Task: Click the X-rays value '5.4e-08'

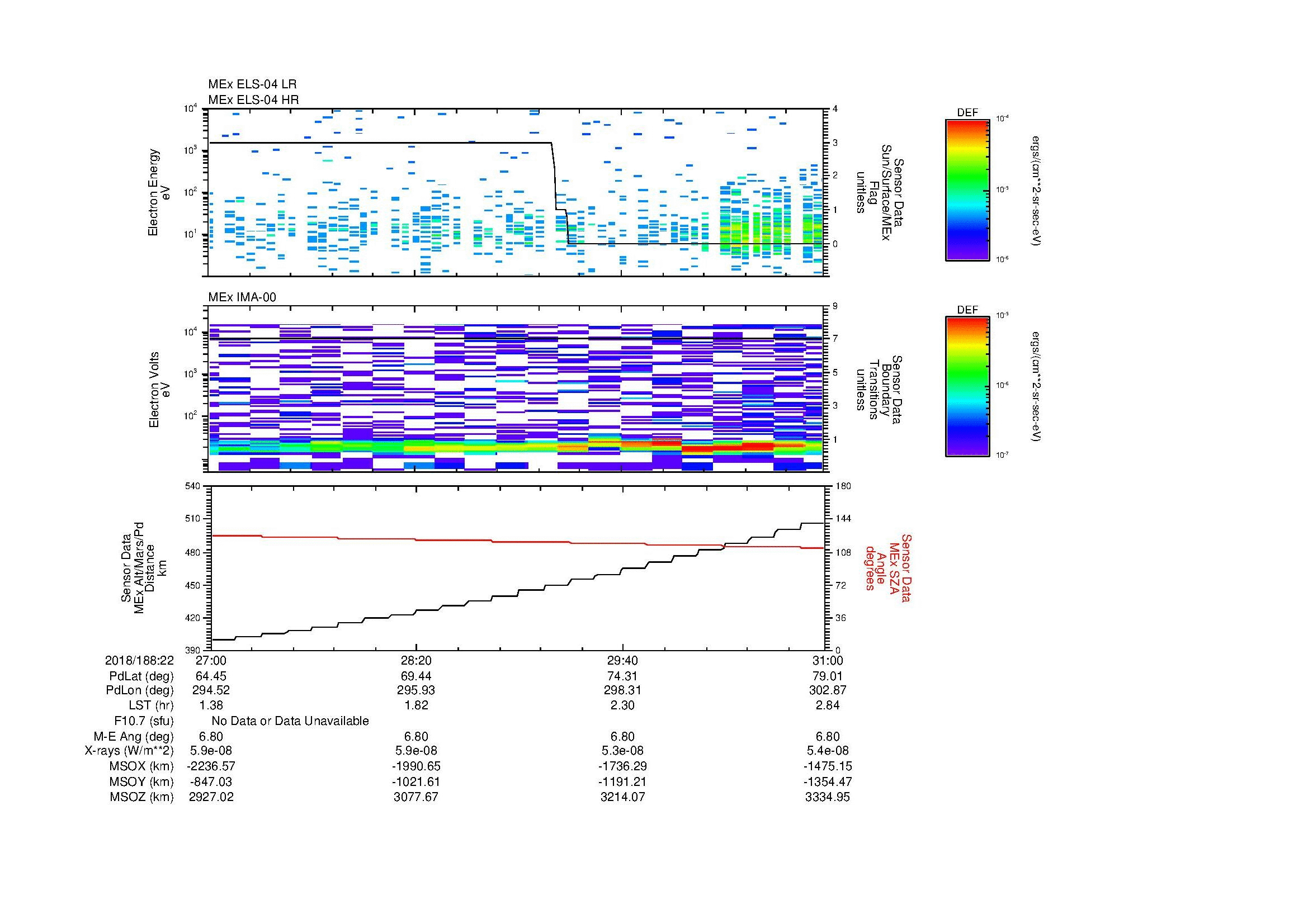Action: 828,751
